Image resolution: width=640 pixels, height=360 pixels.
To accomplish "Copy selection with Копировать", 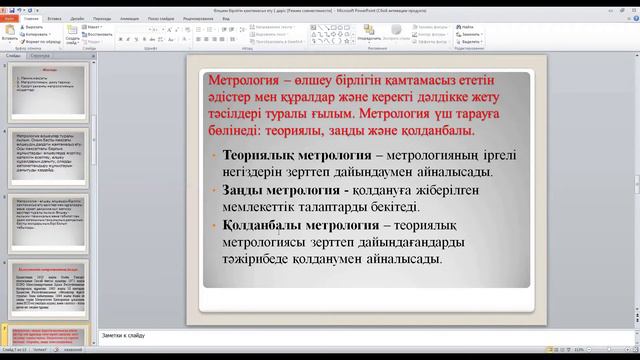I will (35, 34).
